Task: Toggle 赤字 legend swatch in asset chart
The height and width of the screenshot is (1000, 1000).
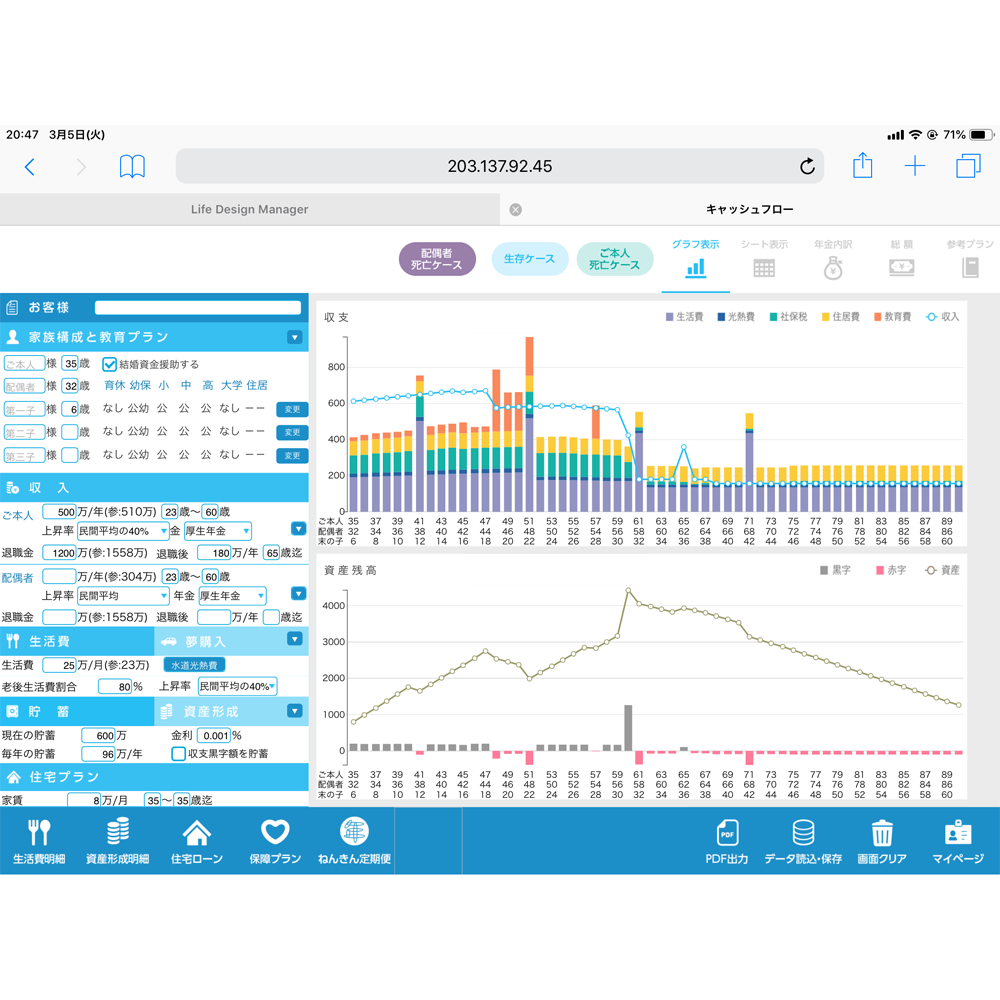Action: (880, 570)
